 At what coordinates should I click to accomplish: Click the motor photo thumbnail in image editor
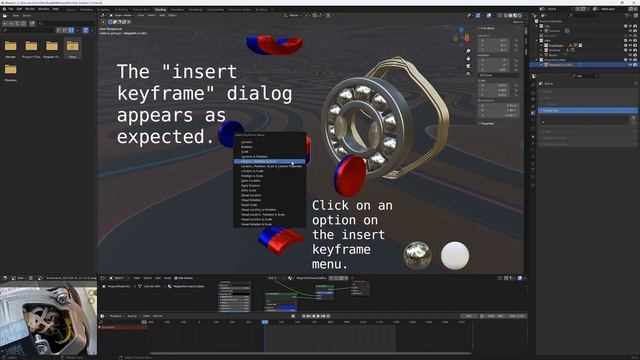48,318
